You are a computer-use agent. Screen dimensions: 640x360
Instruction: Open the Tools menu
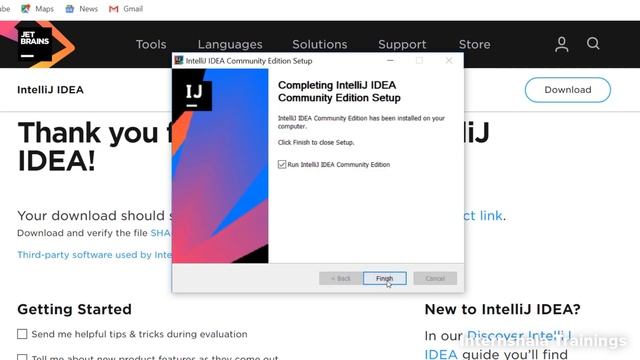[151, 44]
